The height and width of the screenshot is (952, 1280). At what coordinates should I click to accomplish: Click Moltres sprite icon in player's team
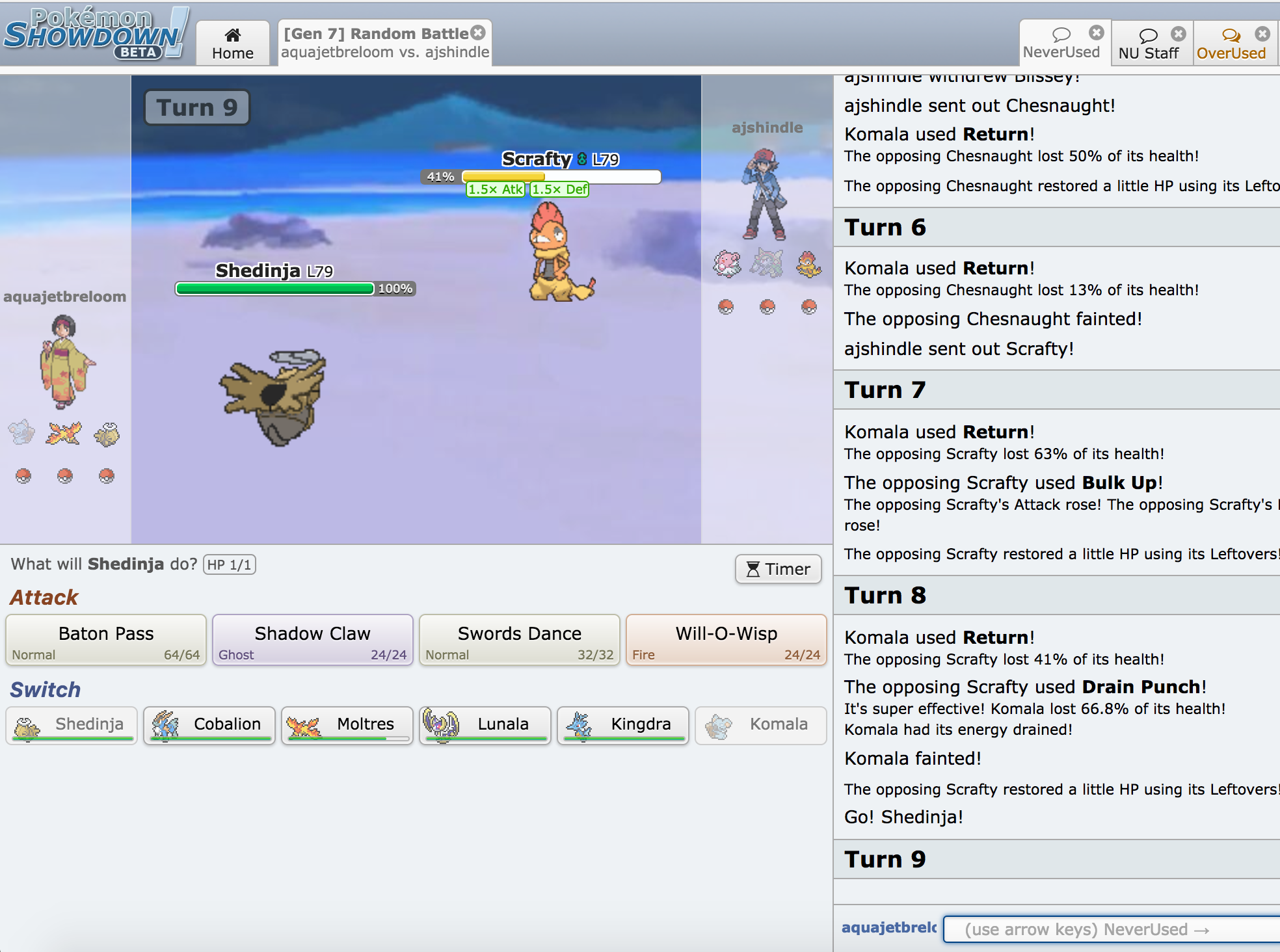click(x=64, y=433)
